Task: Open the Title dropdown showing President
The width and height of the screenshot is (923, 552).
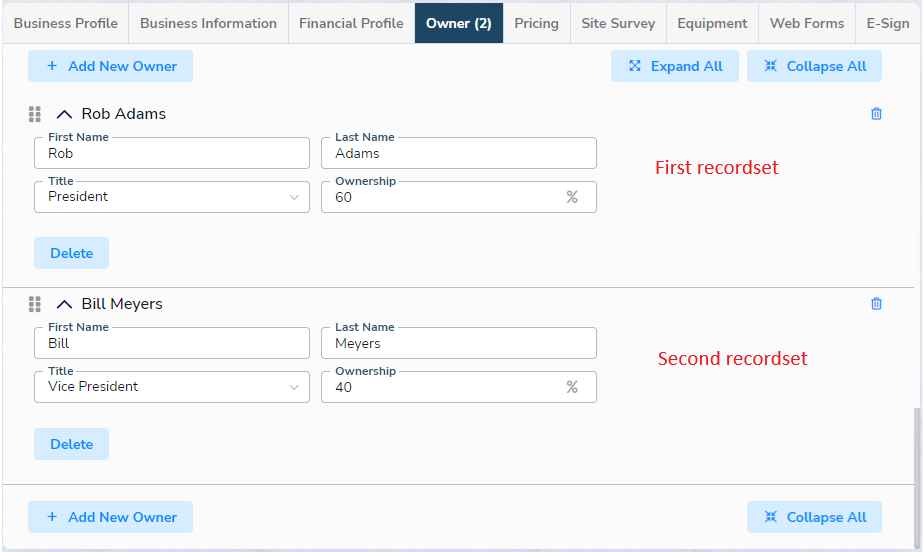Action: click(171, 197)
